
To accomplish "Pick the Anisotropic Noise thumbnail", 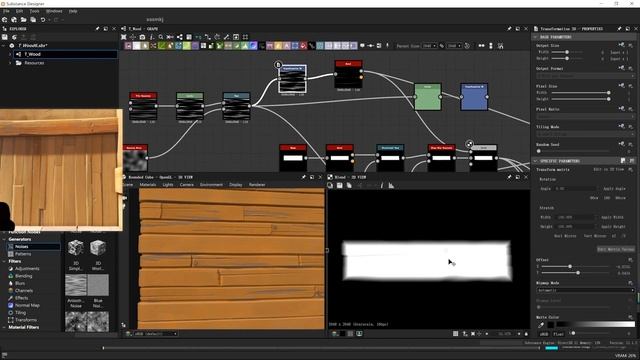I will 76,285.
